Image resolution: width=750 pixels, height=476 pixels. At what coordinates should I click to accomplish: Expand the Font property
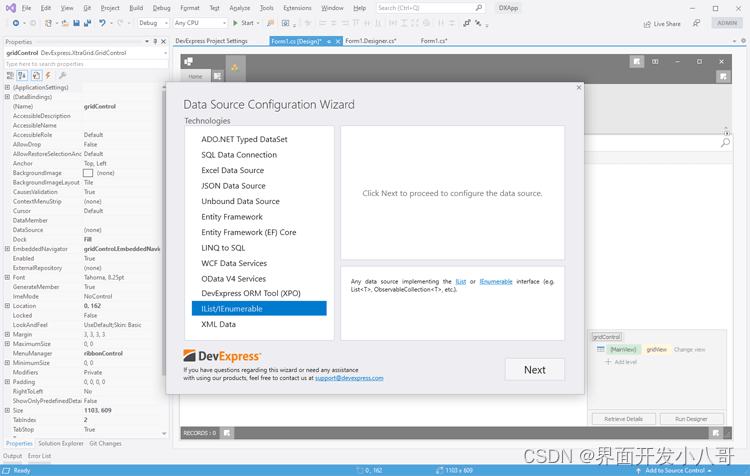click(7, 277)
